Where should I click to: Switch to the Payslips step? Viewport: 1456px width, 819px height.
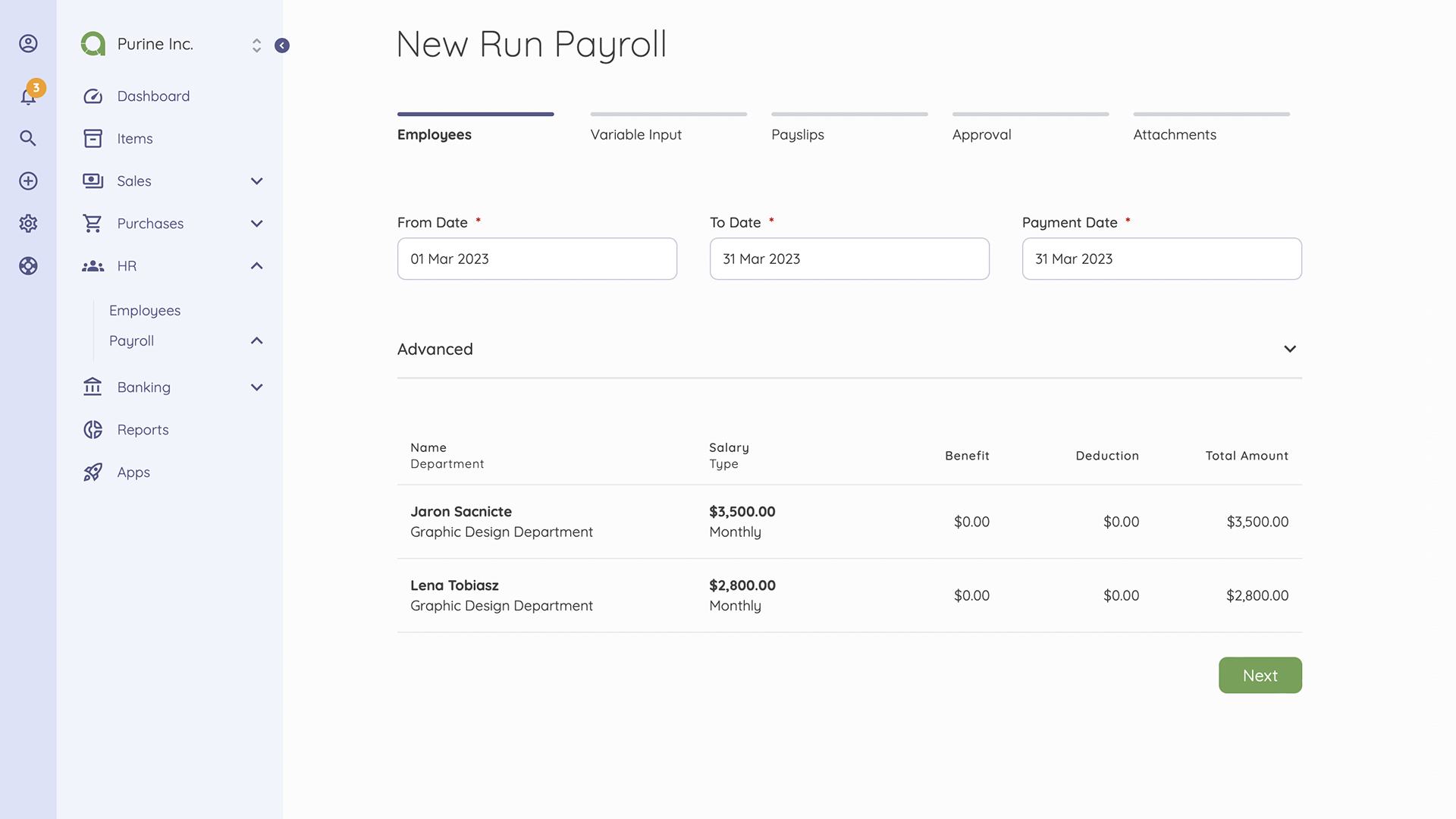pyautogui.click(x=798, y=134)
